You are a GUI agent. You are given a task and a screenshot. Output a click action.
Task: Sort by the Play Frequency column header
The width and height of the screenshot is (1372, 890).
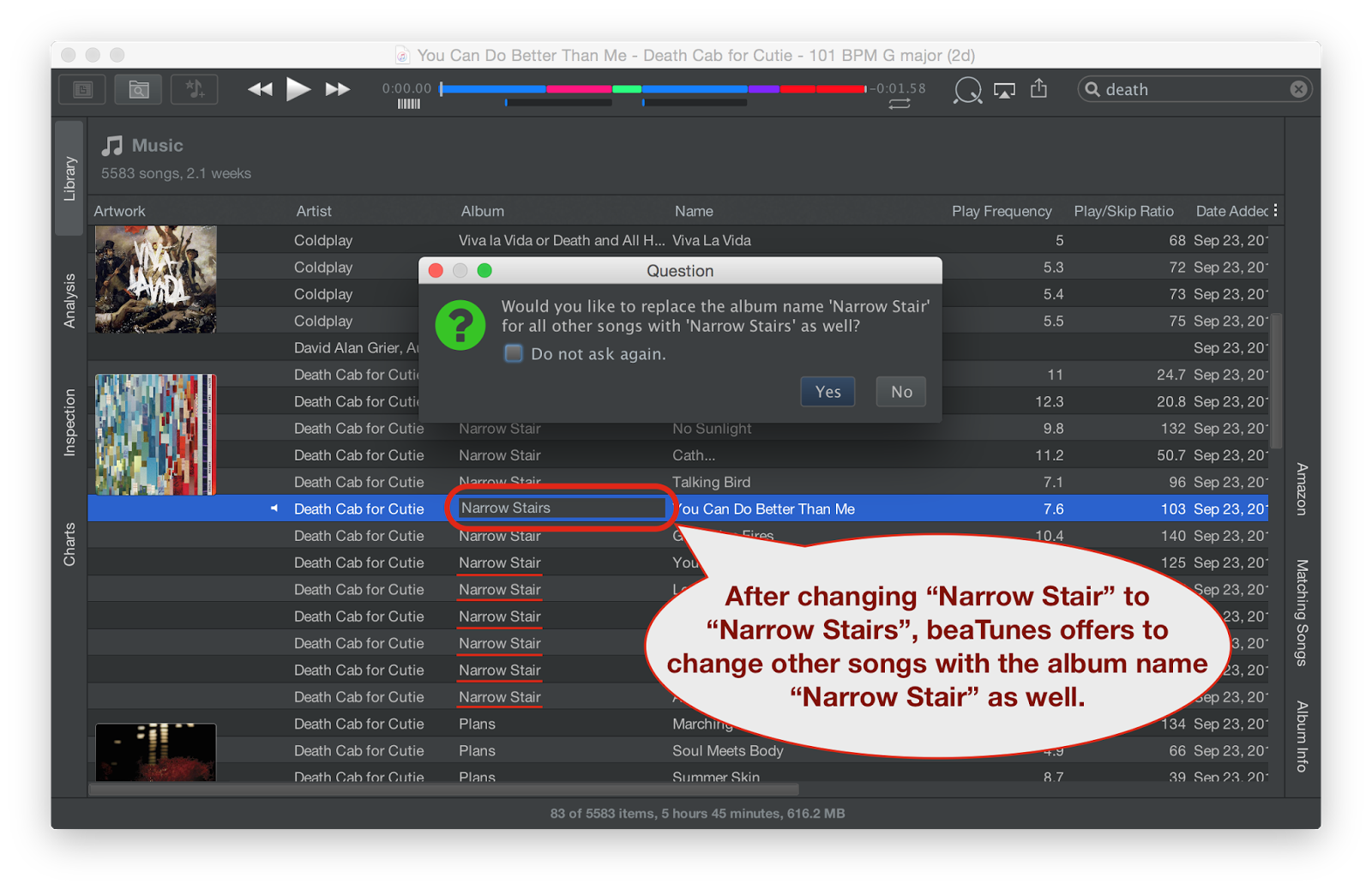pos(1002,211)
